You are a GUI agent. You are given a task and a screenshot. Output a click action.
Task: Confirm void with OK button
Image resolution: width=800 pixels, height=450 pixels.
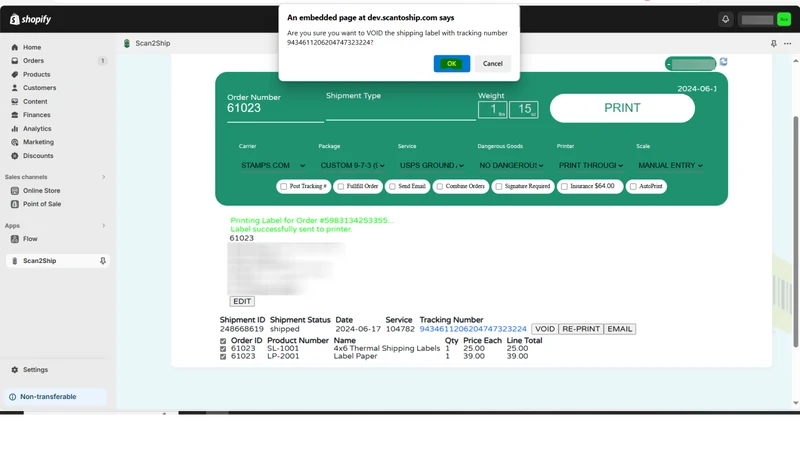(x=452, y=64)
